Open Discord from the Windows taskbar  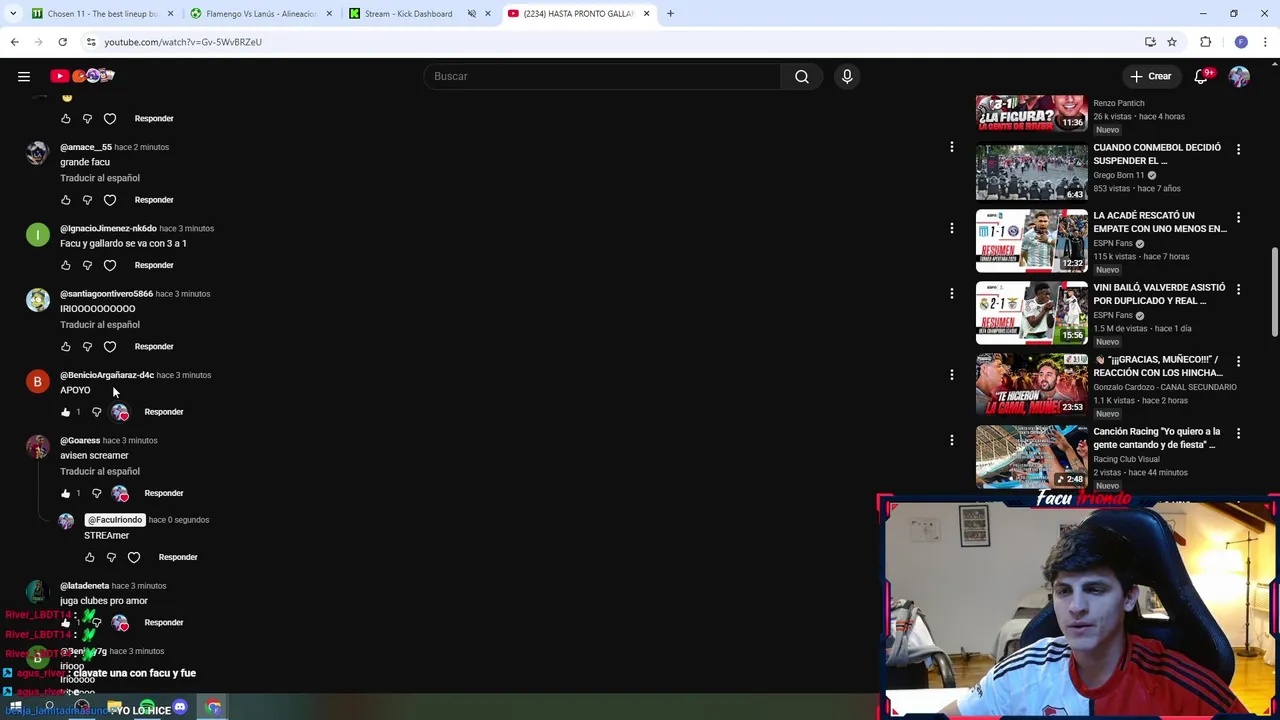click(180, 708)
